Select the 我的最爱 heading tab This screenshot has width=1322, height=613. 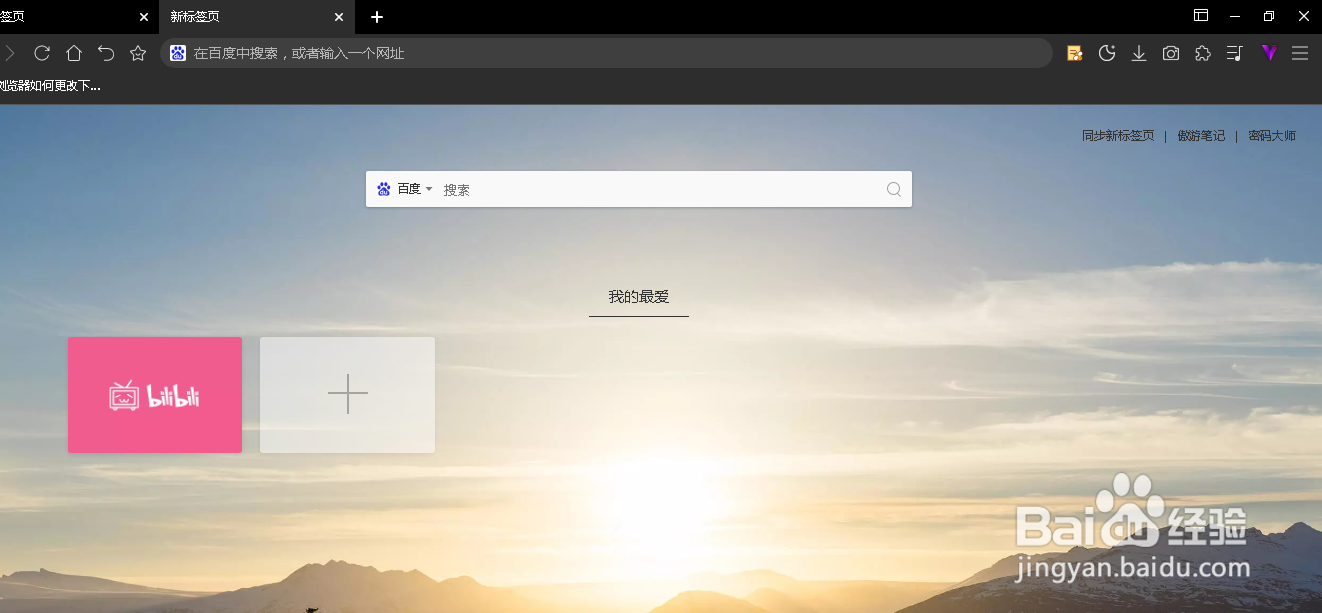639,297
